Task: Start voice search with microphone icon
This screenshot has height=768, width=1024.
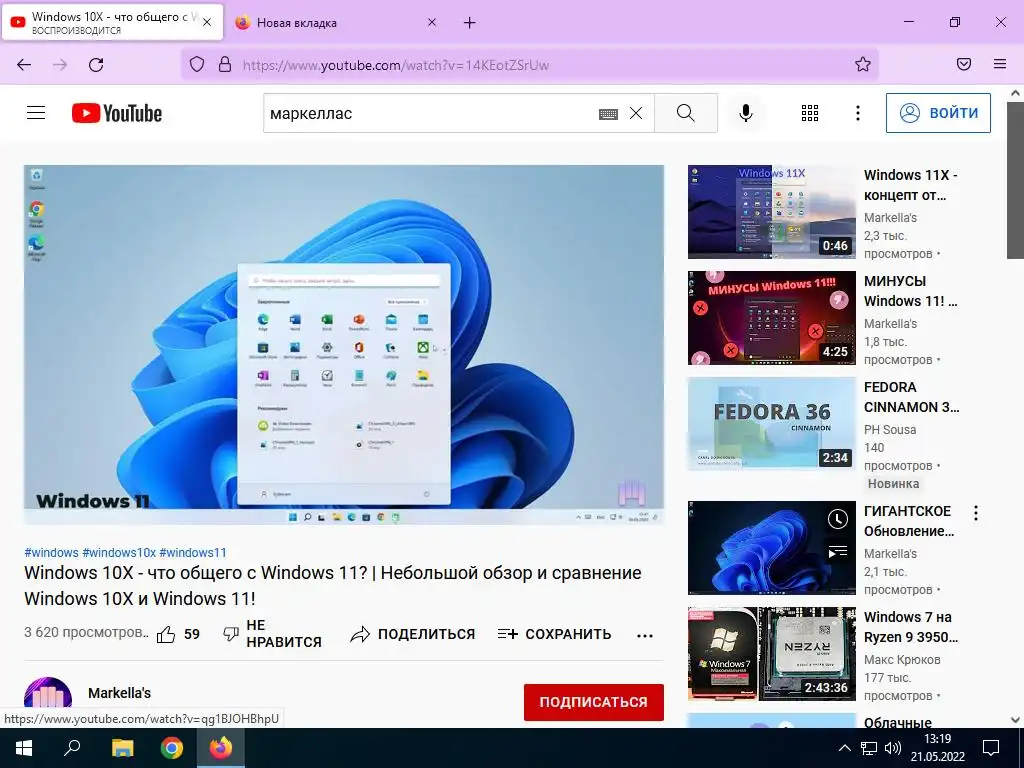Action: point(745,113)
